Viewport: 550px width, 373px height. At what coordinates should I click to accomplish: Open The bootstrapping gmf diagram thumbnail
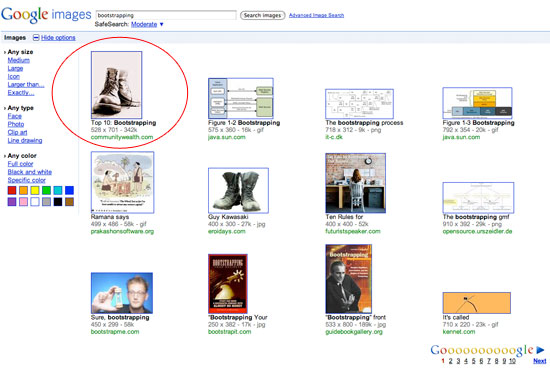pos(478,198)
